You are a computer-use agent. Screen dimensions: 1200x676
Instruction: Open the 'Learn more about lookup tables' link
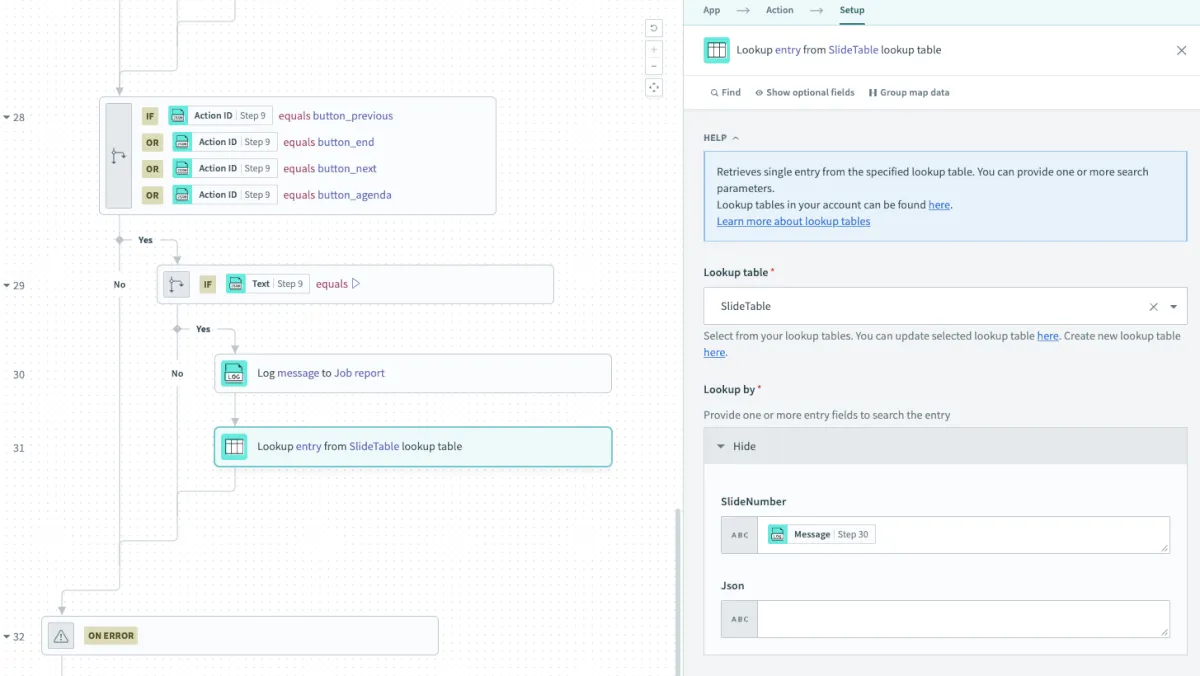(x=793, y=221)
